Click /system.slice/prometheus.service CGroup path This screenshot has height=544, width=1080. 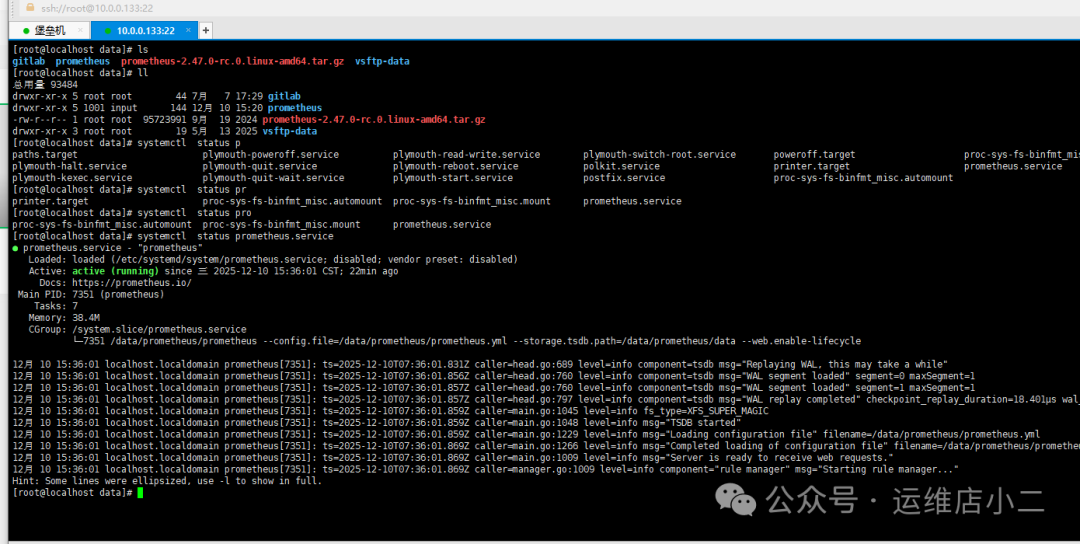159,330
